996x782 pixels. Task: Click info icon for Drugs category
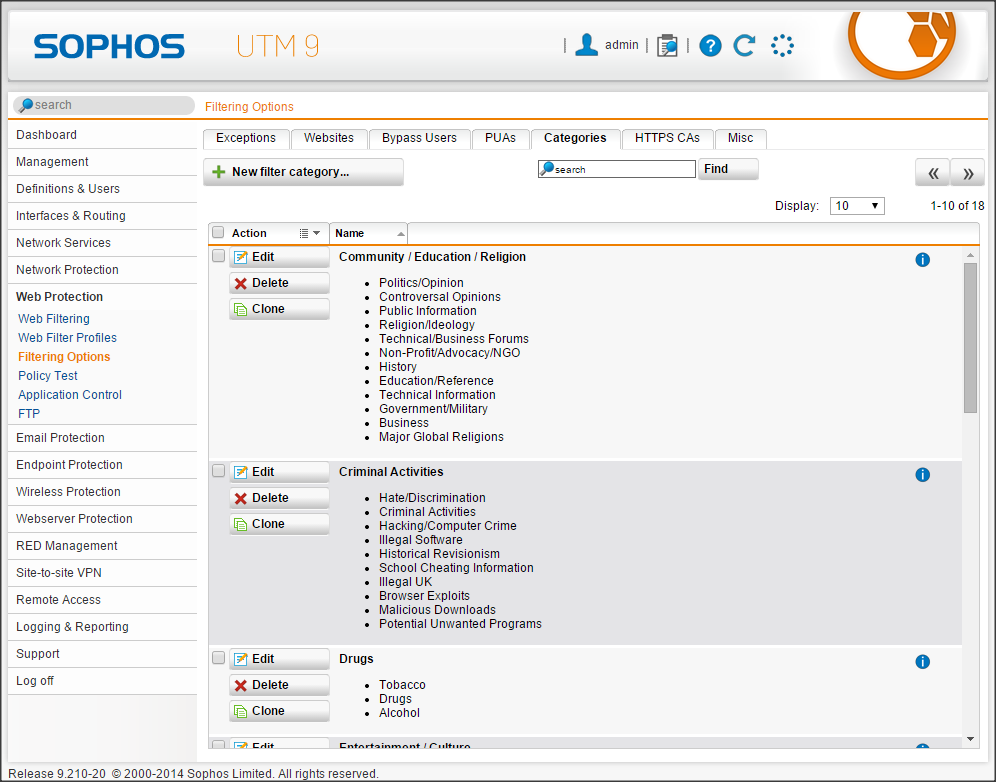[922, 662]
